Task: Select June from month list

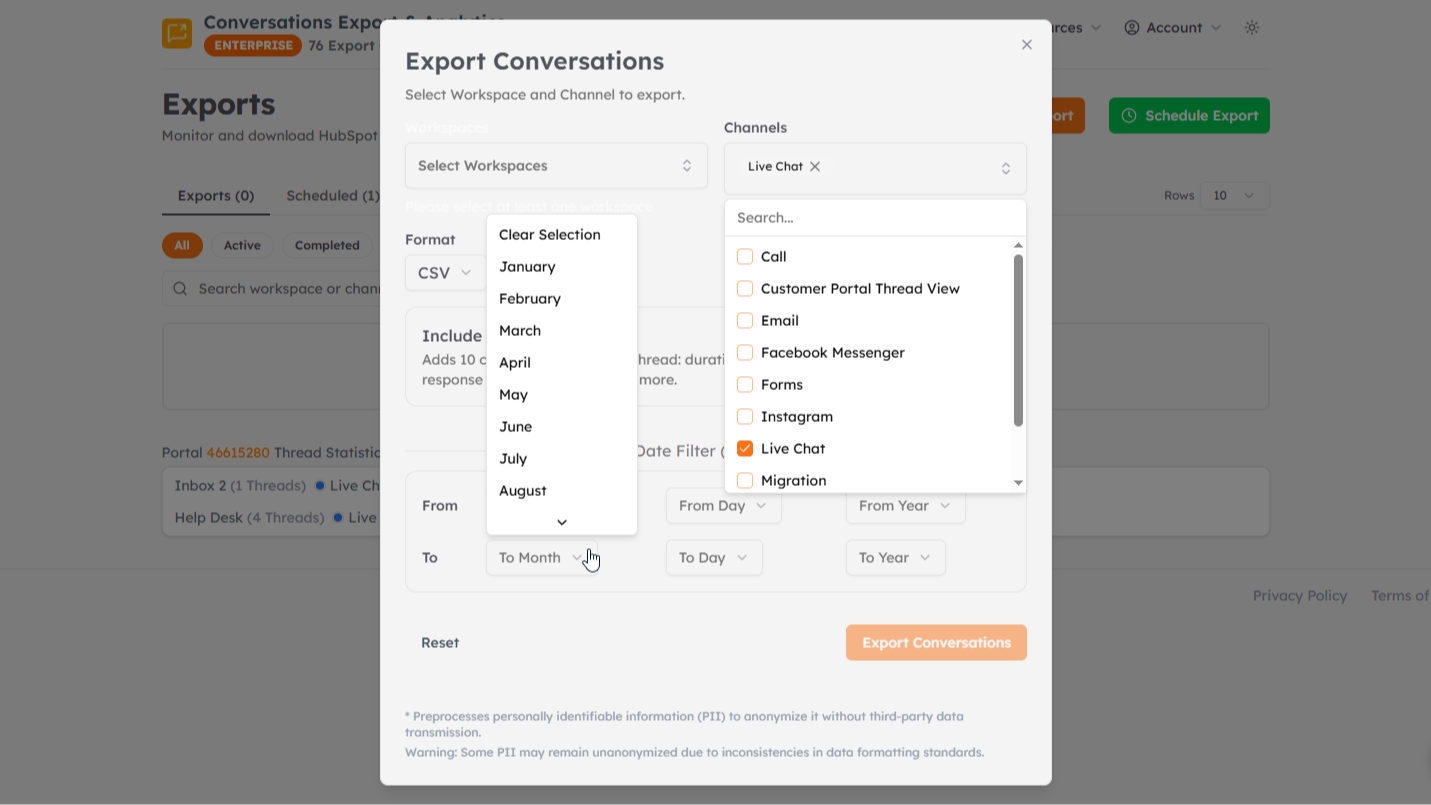Action: coord(561,427)
